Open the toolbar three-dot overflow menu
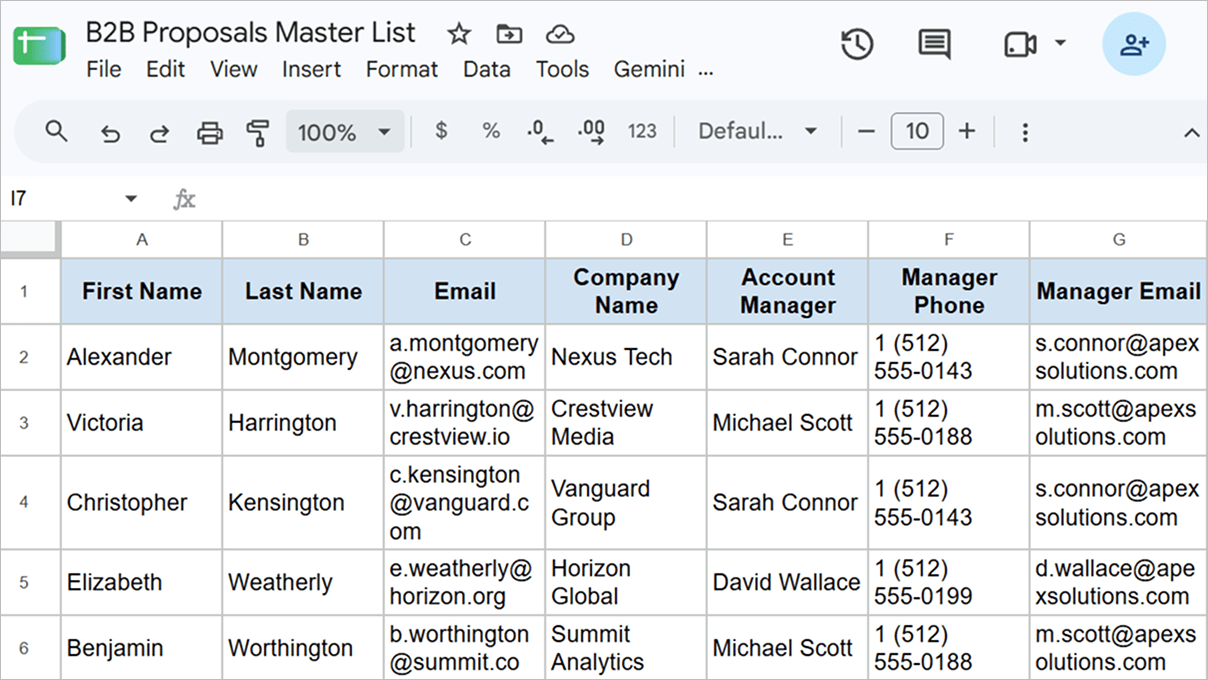Viewport: 1208px width, 680px height. [x=1025, y=132]
